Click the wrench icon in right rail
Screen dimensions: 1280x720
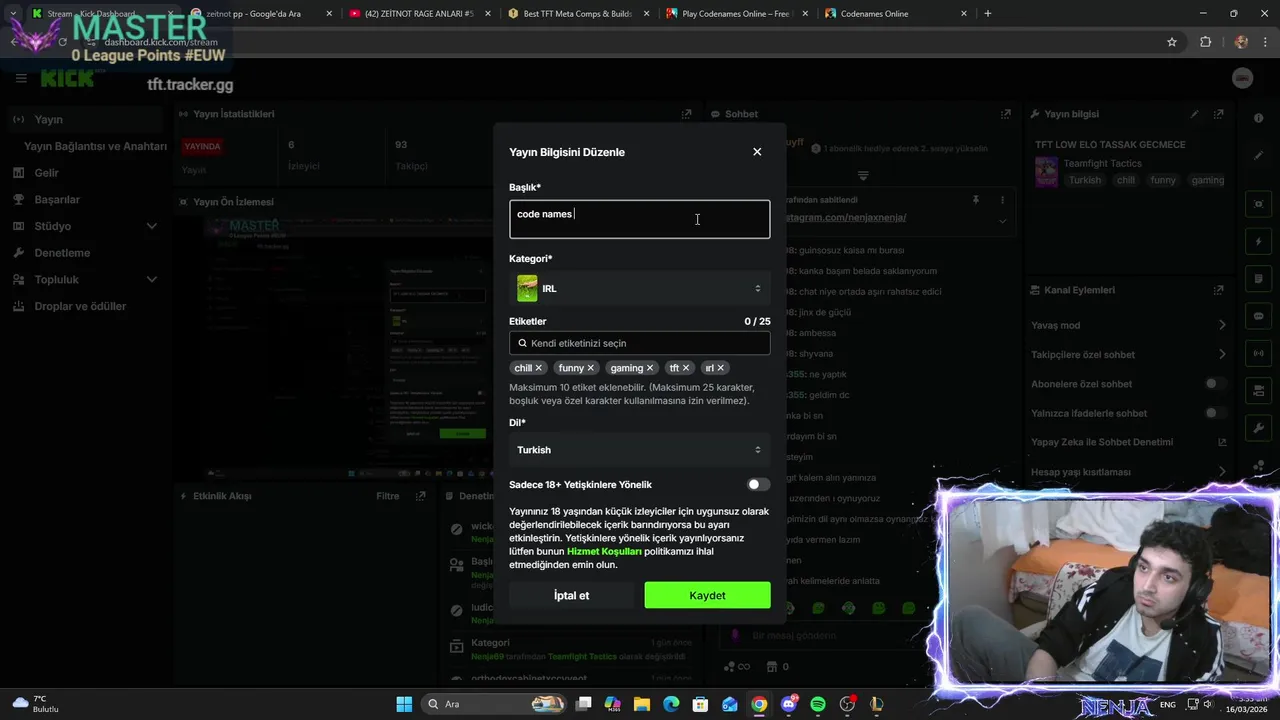pyautogui.click(x=1258, y=428)
